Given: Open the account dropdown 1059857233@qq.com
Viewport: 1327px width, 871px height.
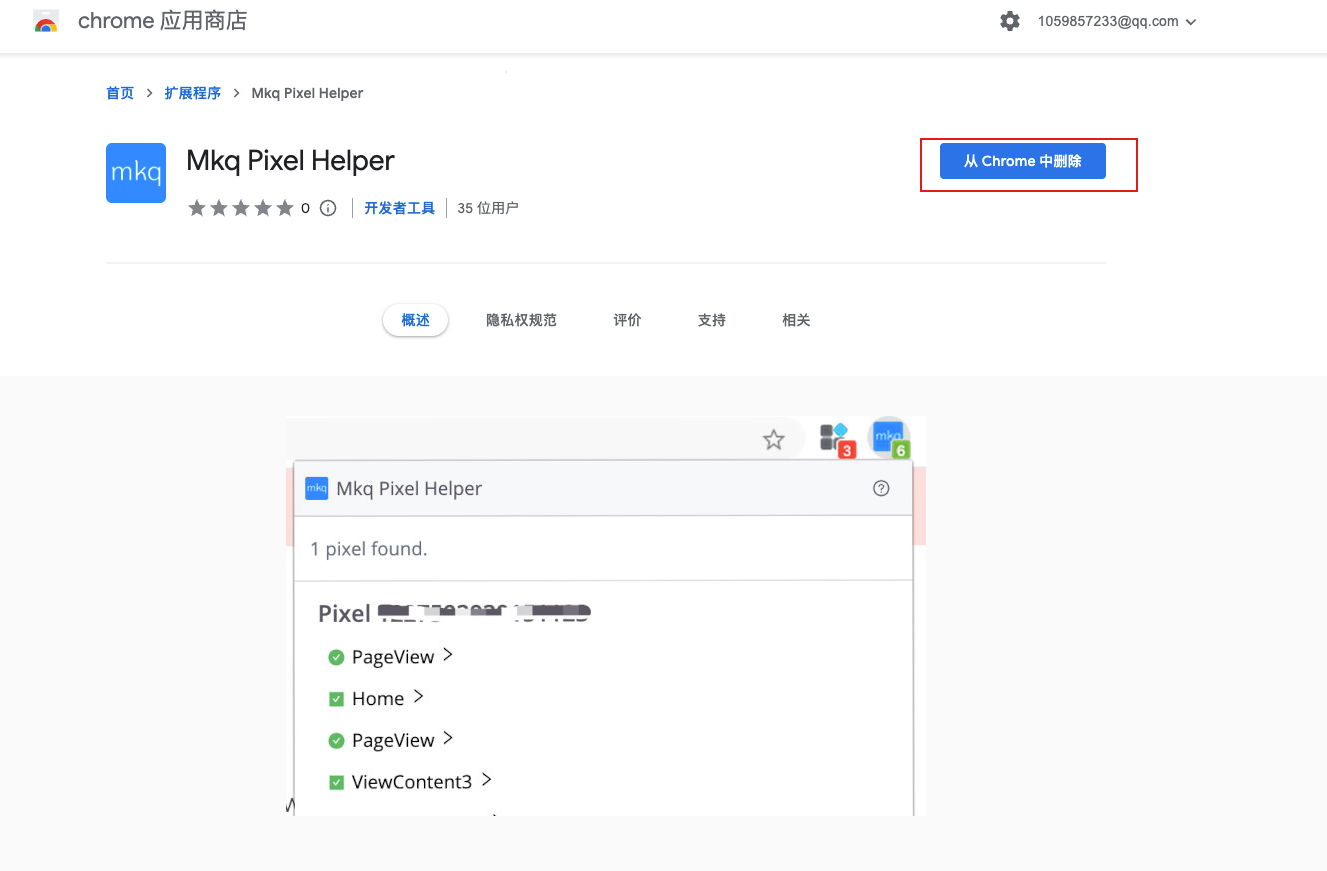Looking at the screenshot, I should pos(1117,21).
